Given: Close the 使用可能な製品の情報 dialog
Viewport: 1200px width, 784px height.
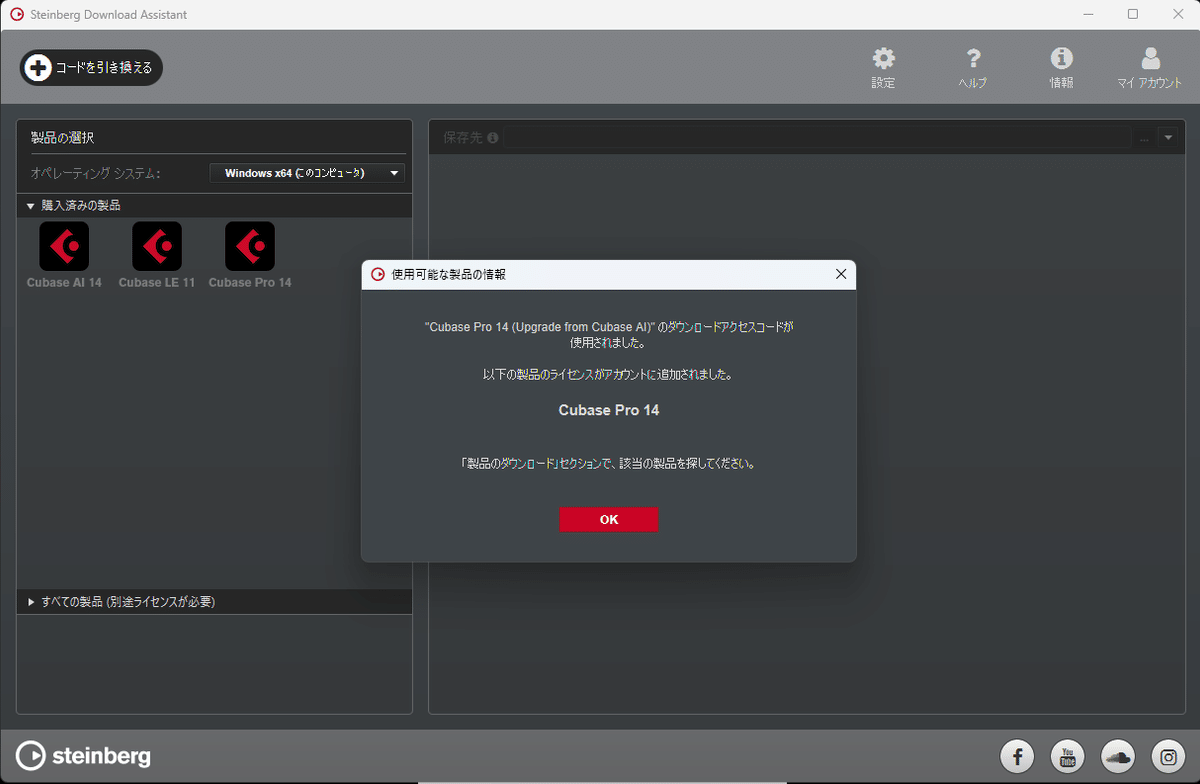Looking at the screenshot, I should pyautogui.click(x=840, y=274).
